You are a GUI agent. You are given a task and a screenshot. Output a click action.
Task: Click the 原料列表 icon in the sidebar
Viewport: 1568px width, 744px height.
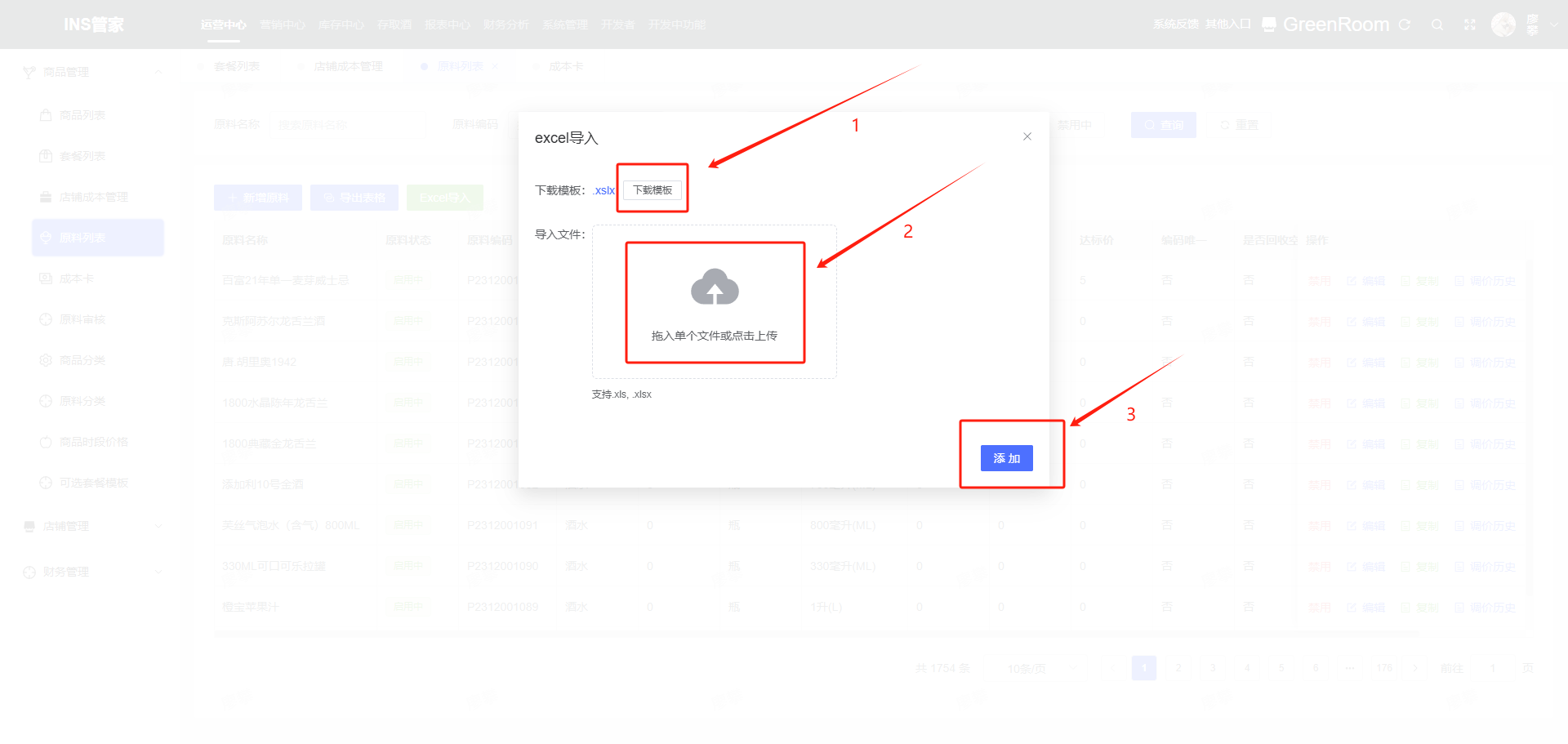pyautogui.click(x=46, y=238)
